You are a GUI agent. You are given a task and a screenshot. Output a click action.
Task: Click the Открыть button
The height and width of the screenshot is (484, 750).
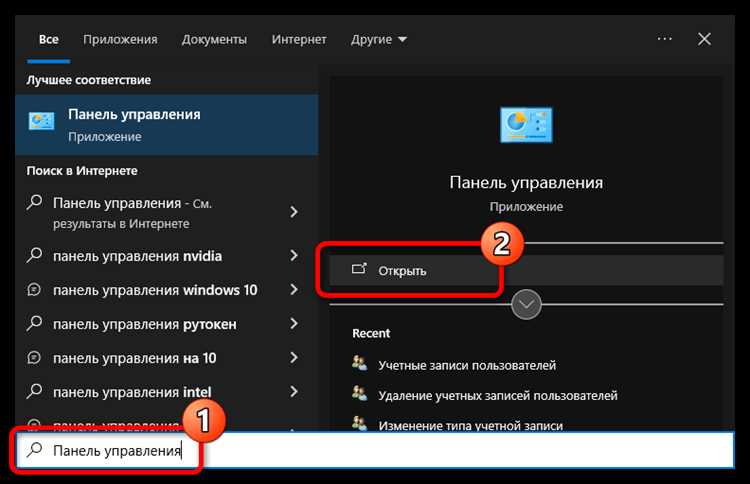point(526,270)
